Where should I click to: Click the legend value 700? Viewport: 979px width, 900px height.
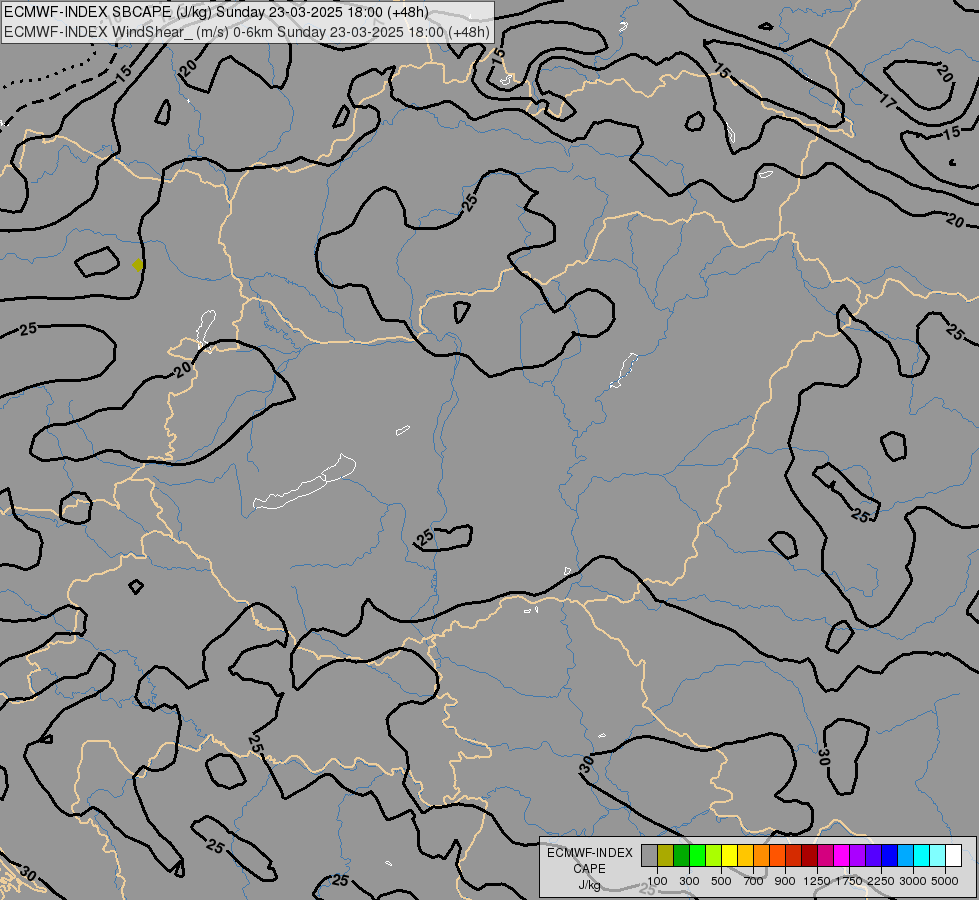coord(754,881)
